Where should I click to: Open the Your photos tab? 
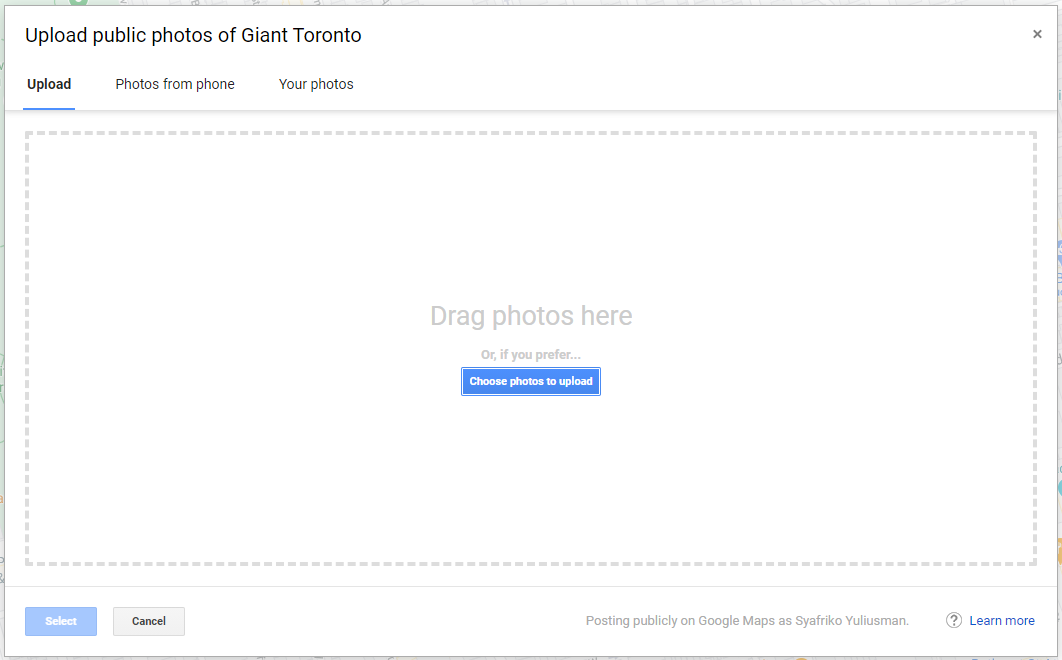click(316, 85)
